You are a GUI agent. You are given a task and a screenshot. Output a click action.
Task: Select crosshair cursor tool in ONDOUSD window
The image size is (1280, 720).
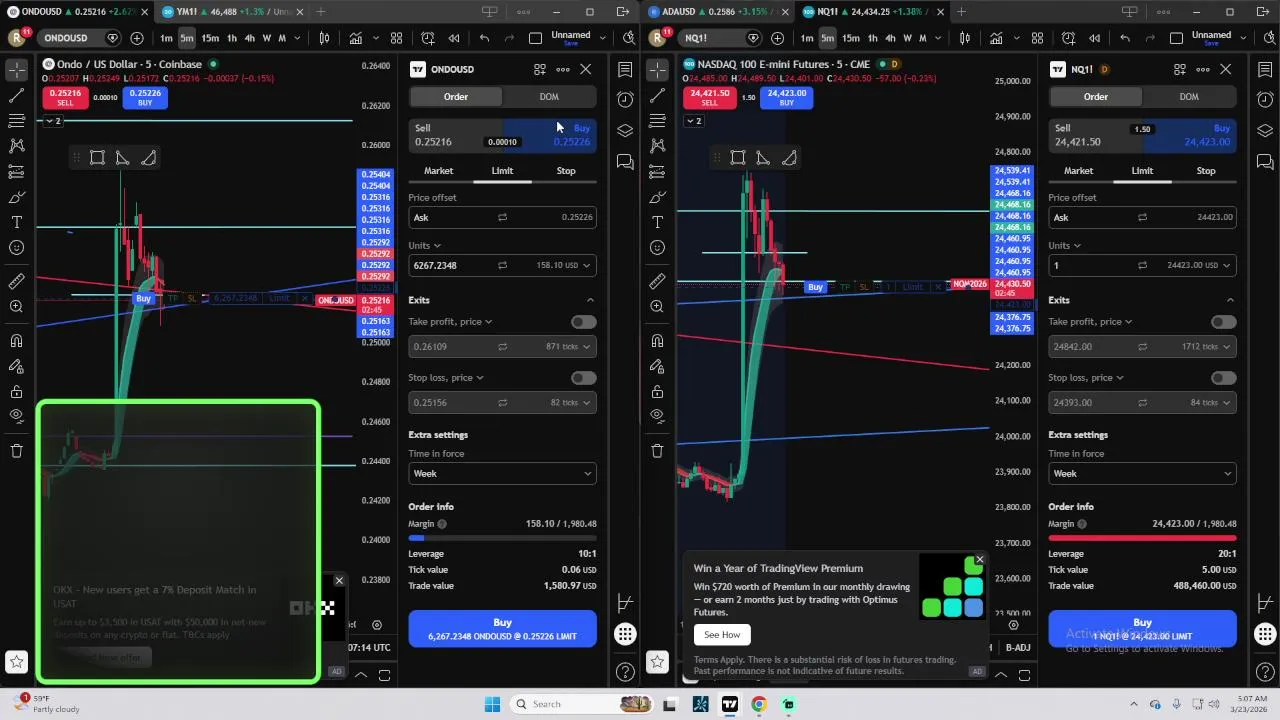pos(16,70)
